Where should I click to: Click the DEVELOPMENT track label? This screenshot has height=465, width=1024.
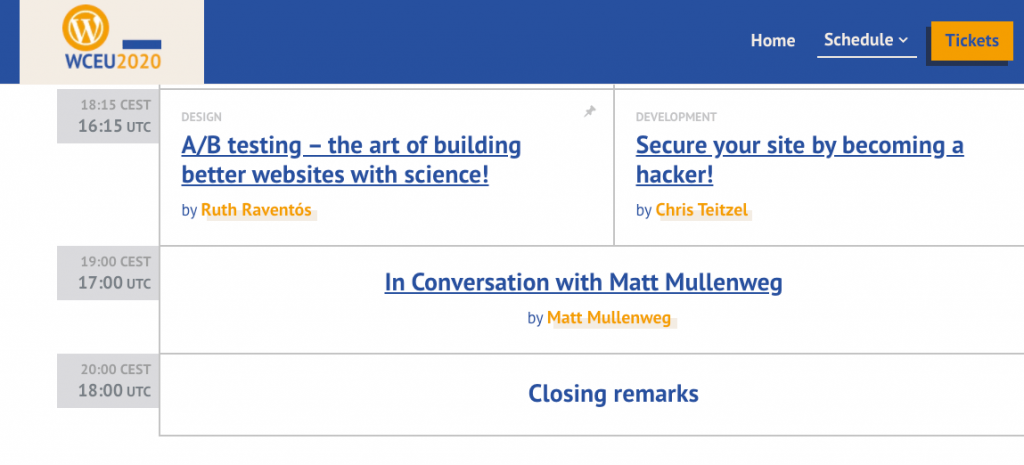pyautogui.click(x=676, y=117)
